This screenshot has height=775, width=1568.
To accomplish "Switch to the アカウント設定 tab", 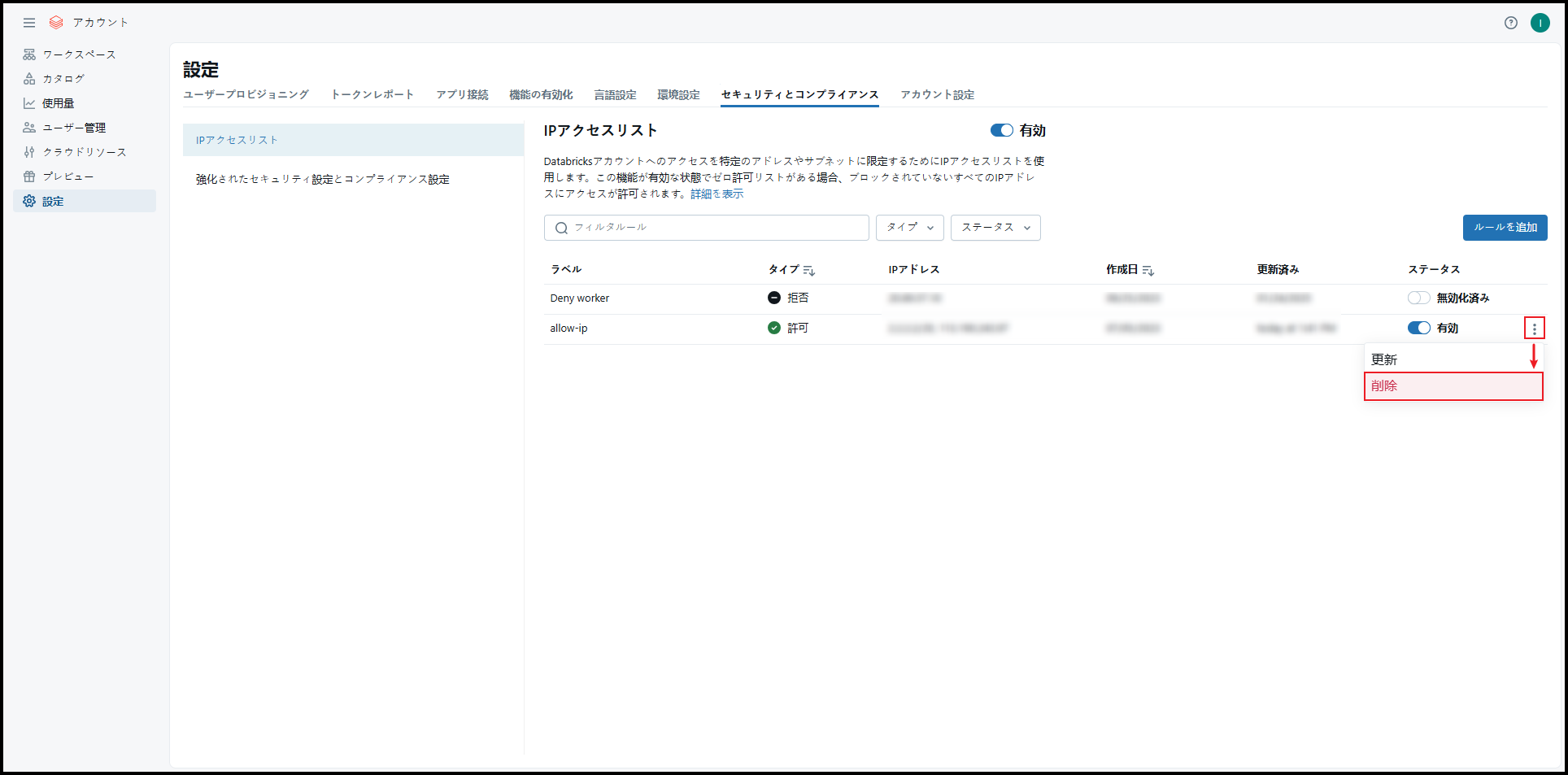I will click(x=937, y=95).
